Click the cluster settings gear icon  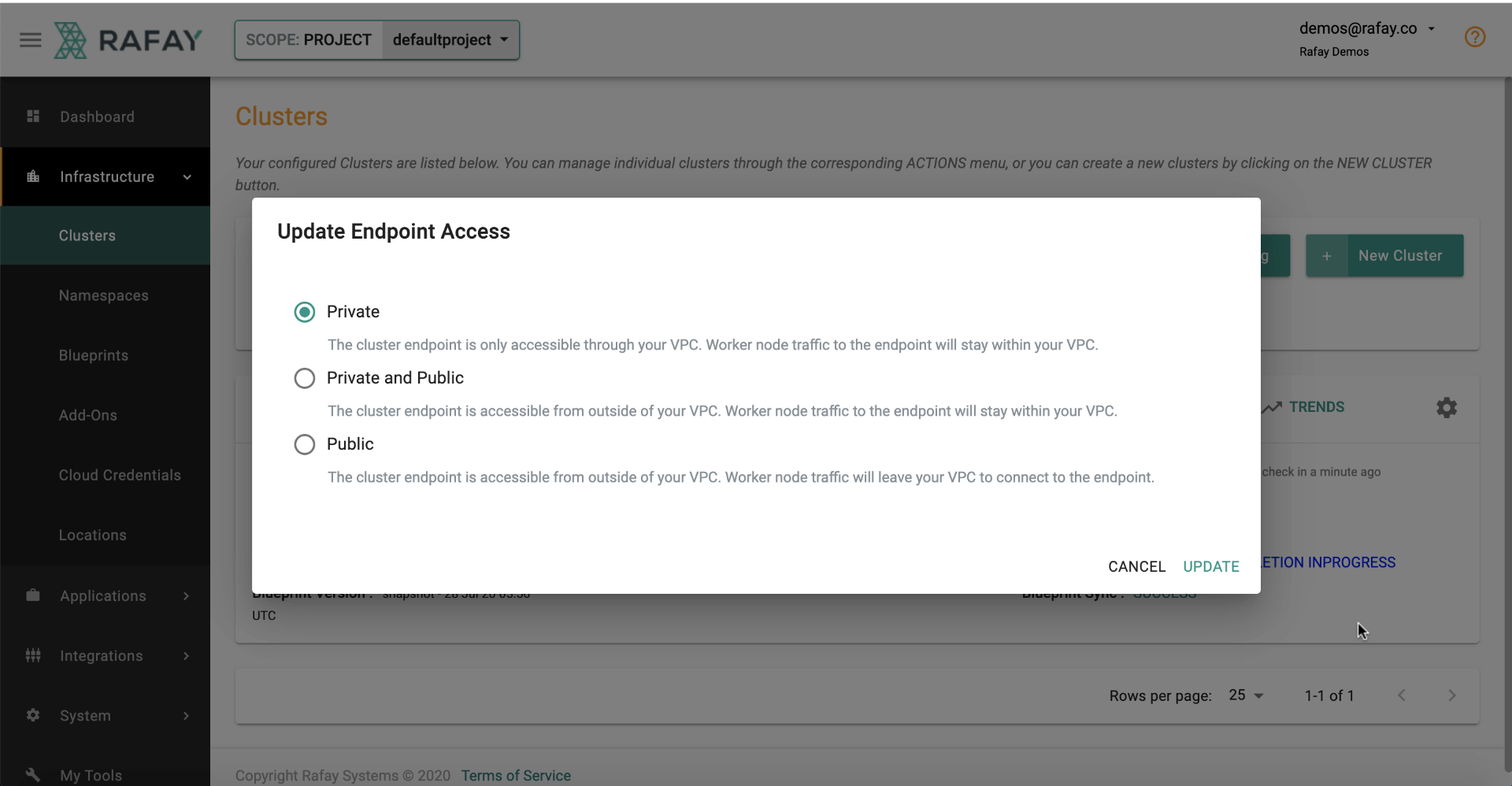tap(1447, 407)
